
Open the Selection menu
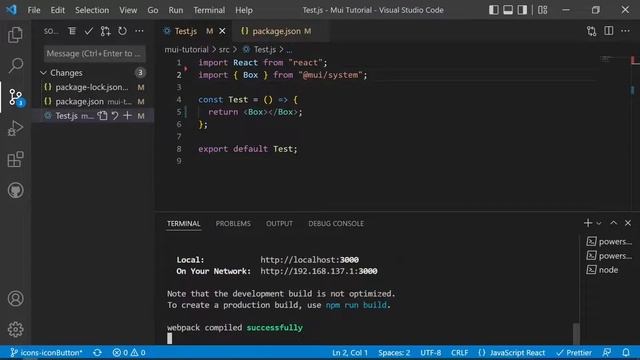click(92, 10)
